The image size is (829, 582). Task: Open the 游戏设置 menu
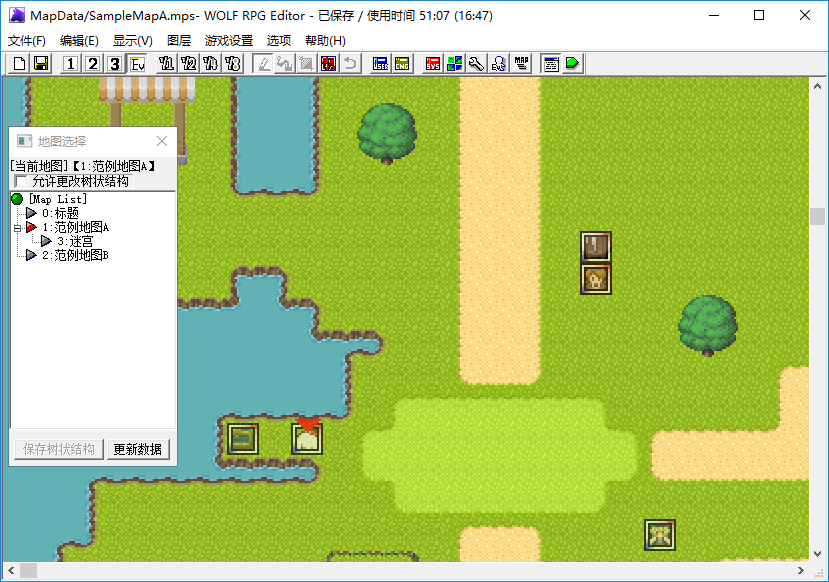(x=229, y=41)
